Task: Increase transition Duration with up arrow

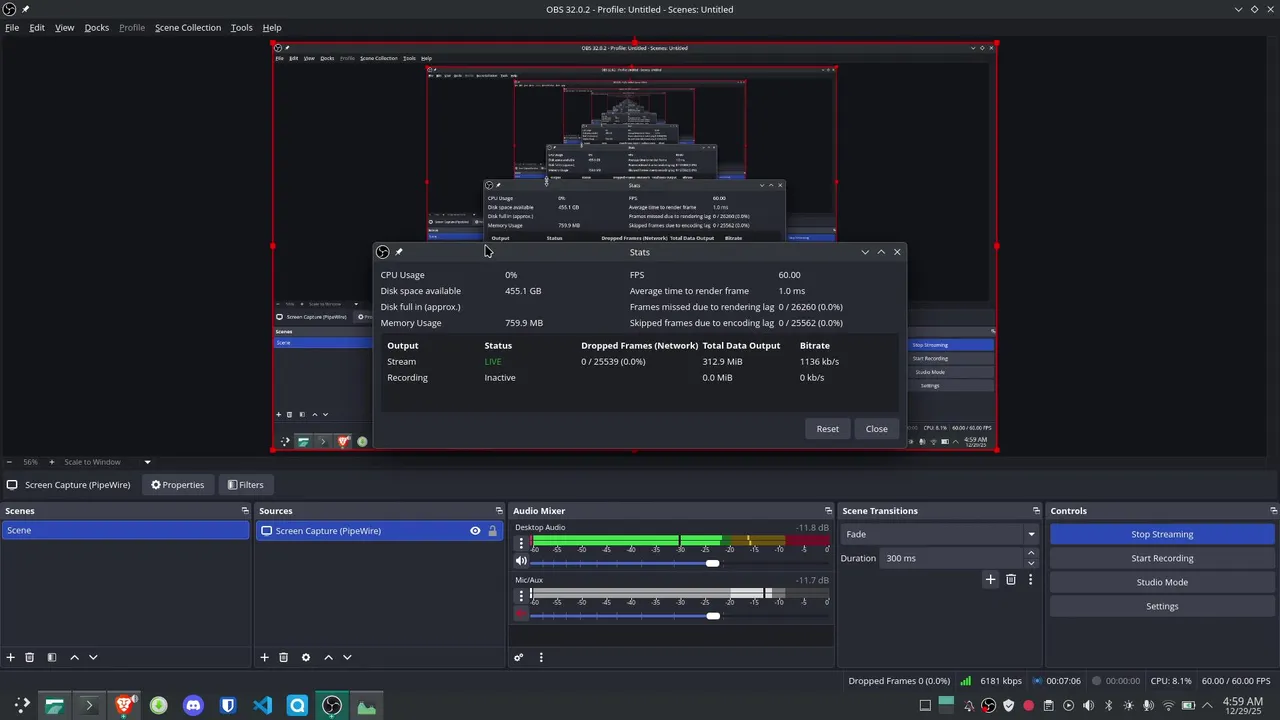Action: (x=1031, y=554)
